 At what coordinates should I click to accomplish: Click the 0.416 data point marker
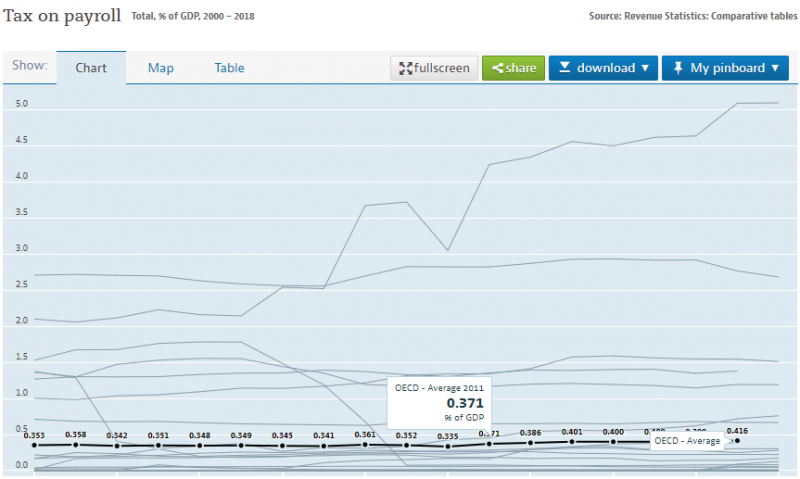(x=737, y=440)
